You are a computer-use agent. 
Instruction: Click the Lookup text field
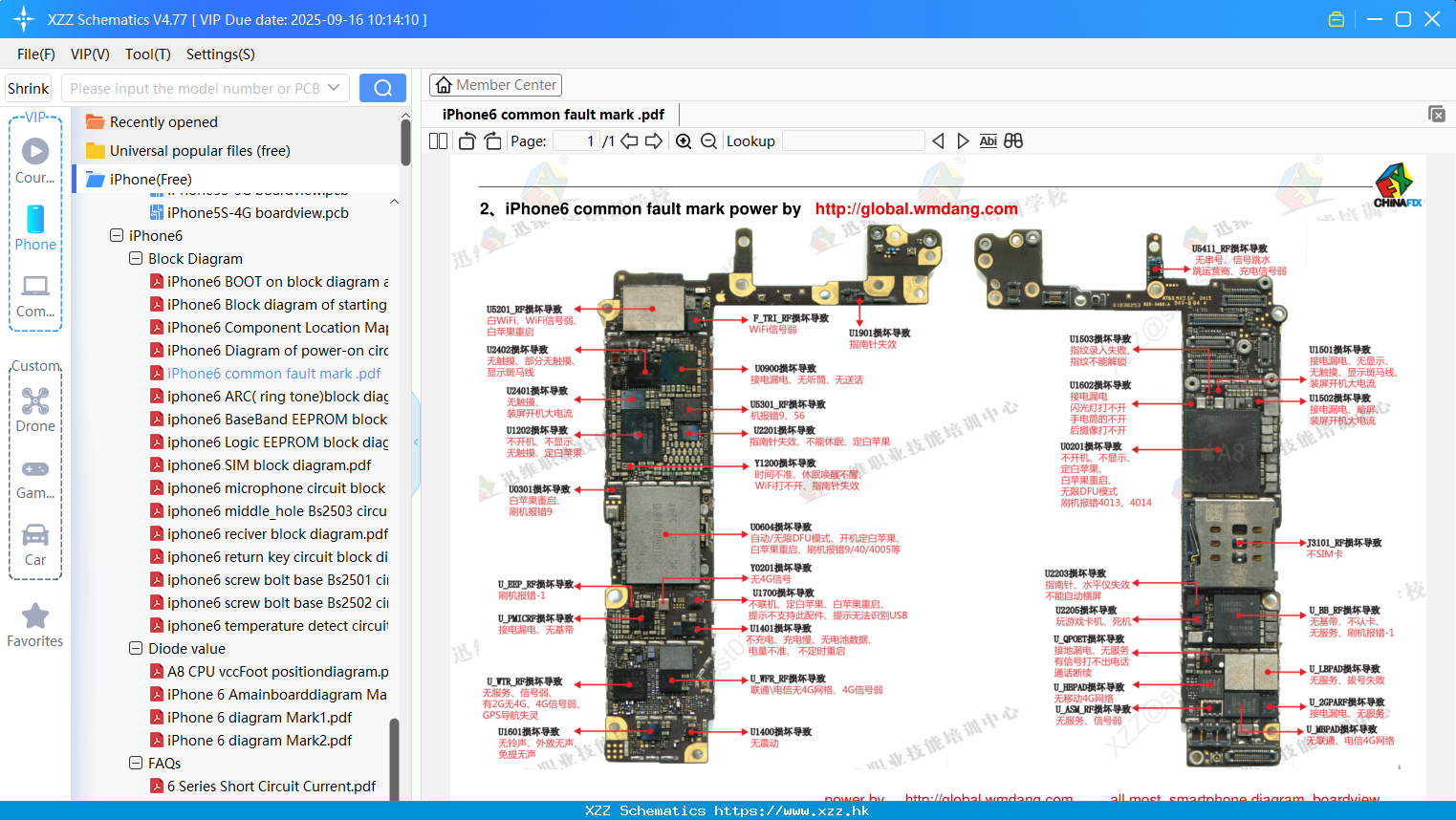coord(853,141)
